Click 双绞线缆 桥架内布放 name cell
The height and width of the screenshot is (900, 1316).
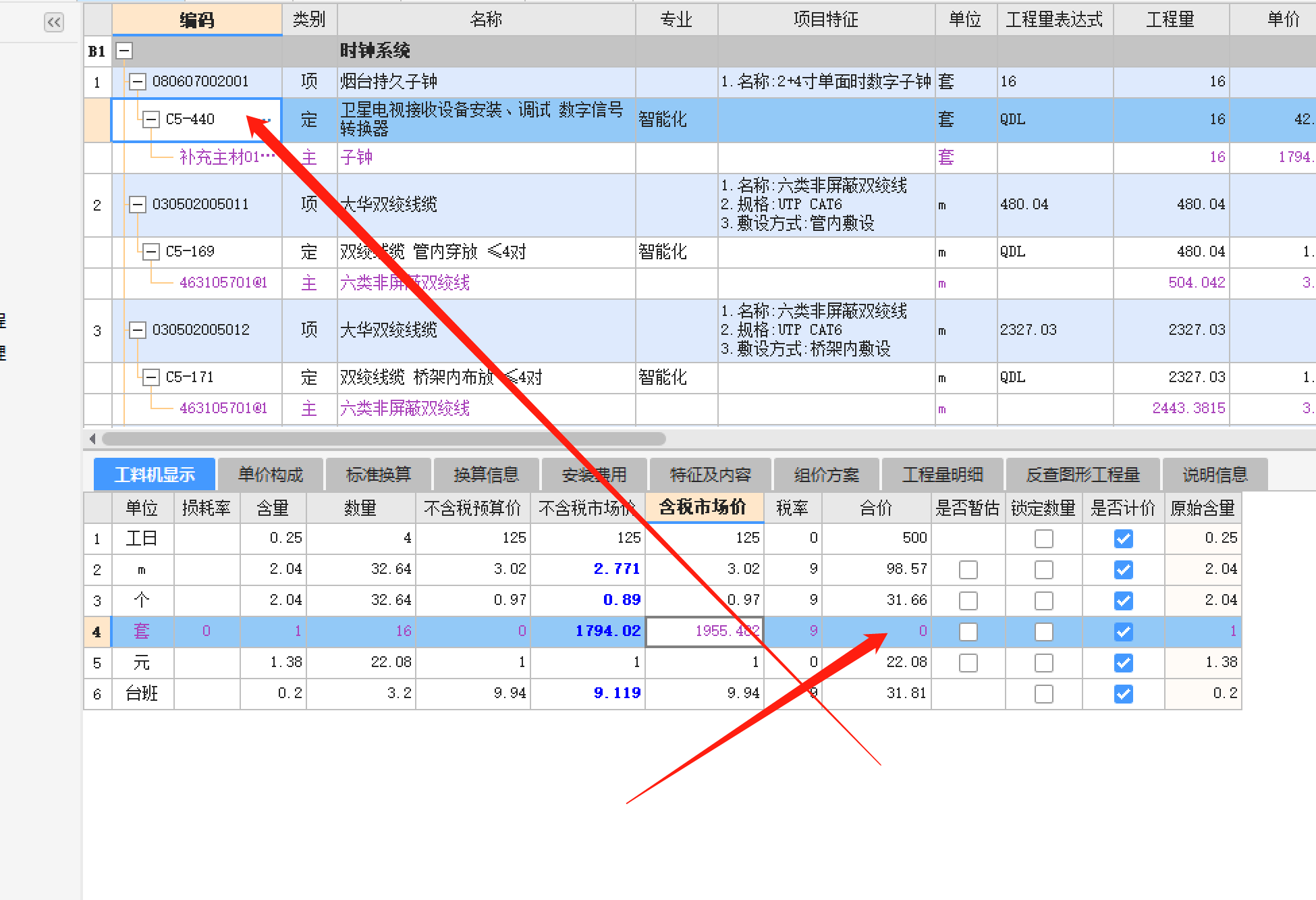[487, 377]
